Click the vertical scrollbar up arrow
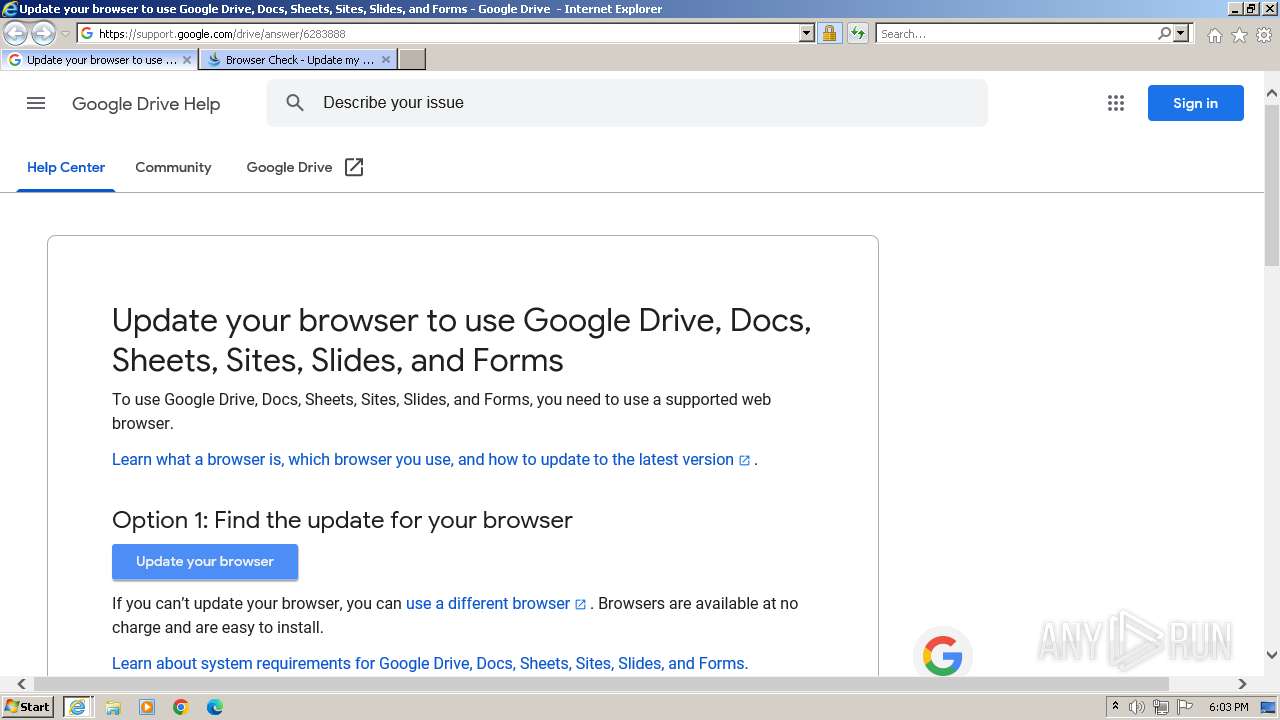Screen dimensions: 1280x720 tap(1272, 94)
